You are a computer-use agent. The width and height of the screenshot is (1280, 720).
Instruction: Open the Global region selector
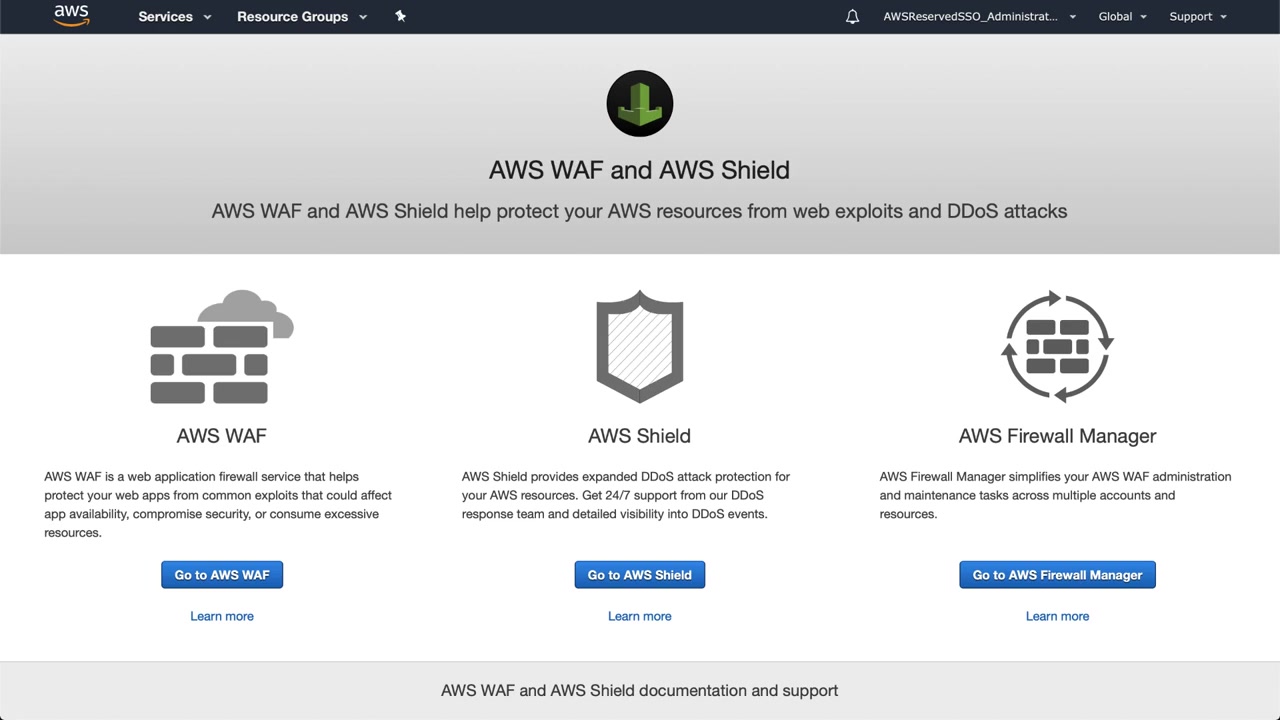coord(1122,17)
